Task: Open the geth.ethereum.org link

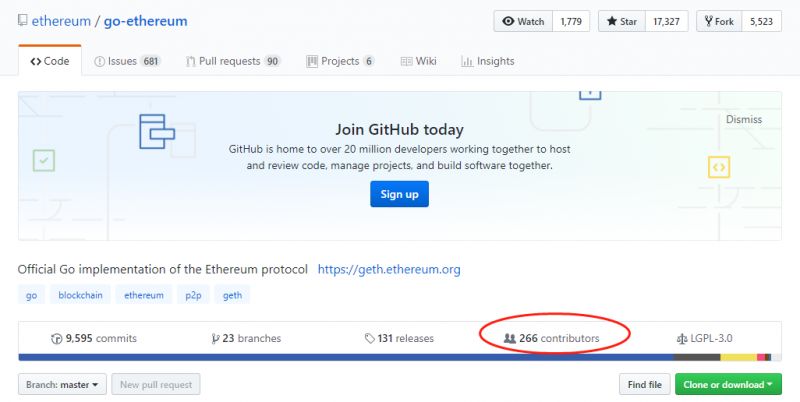Action: [389, 269]
